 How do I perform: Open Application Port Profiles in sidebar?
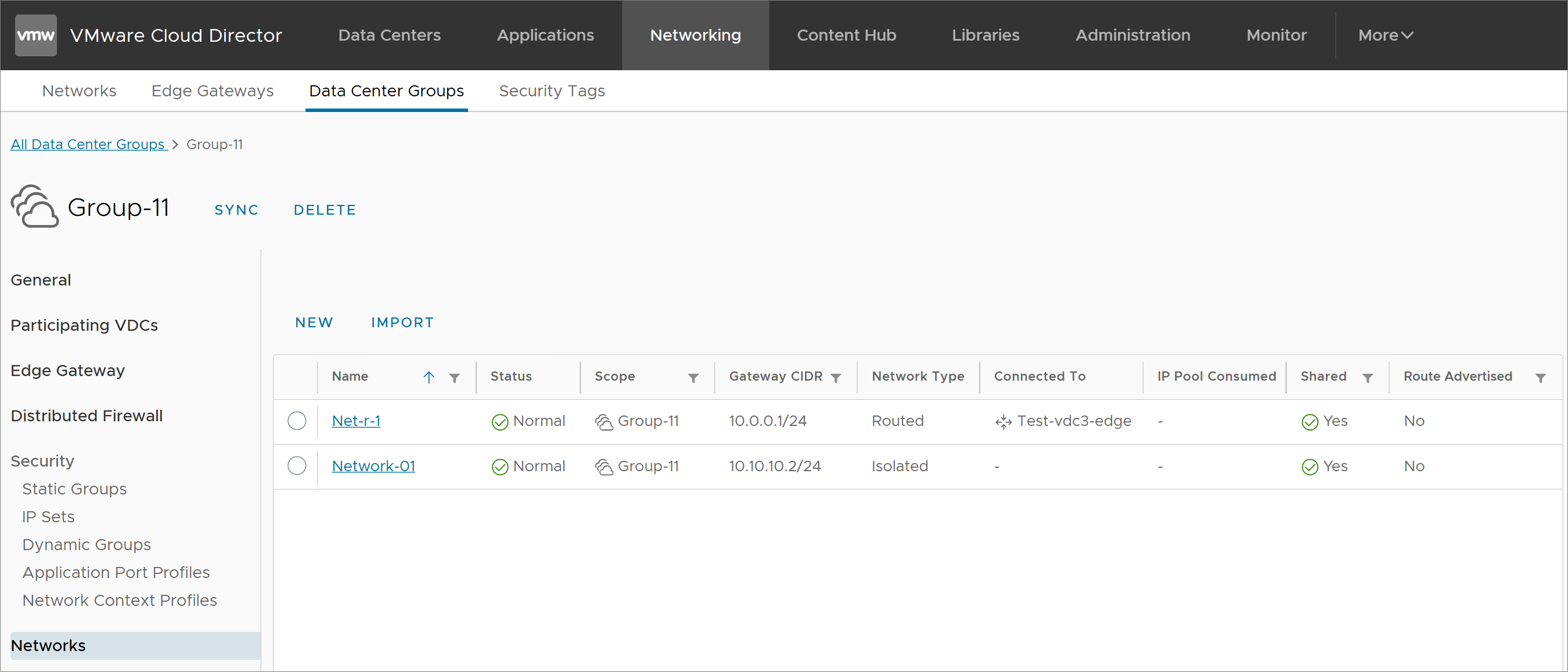click(116, 572)
